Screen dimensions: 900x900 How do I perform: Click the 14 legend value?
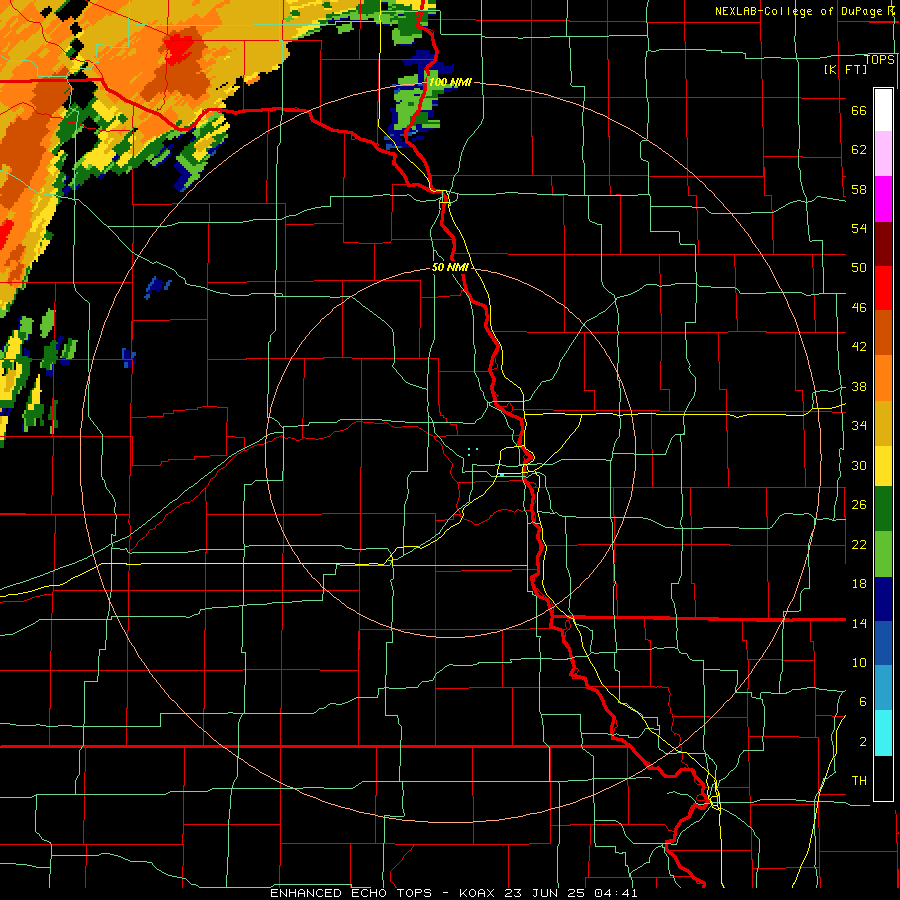coord(859,623)
